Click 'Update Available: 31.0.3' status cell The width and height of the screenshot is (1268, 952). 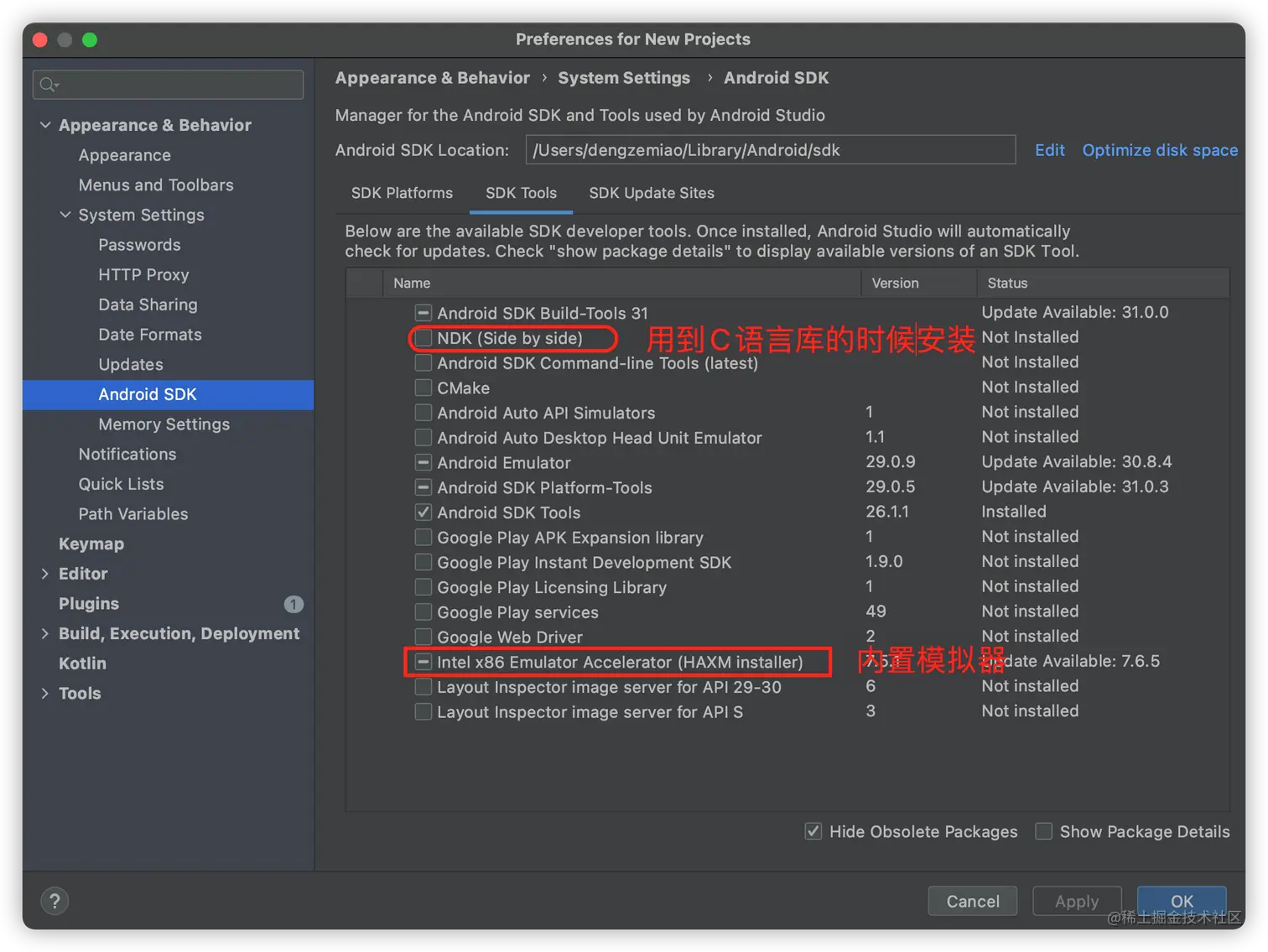pos(1075,486)
